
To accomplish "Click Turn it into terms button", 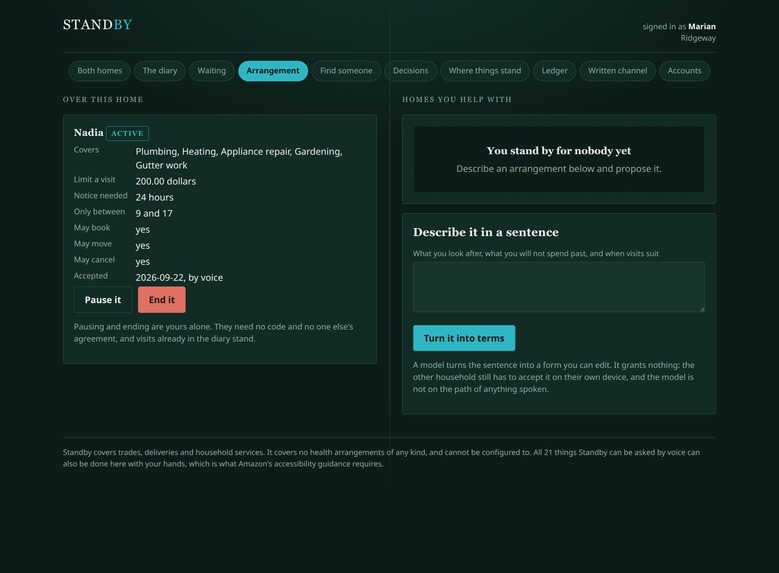I will pos(464,338).
